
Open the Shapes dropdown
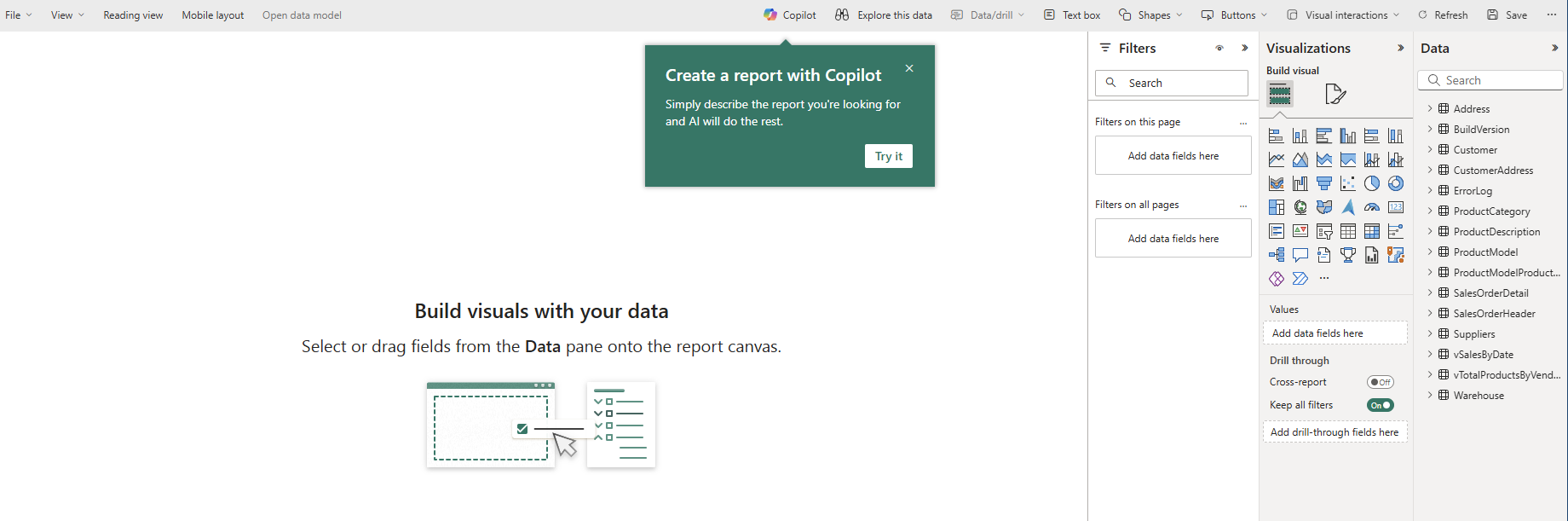[x=1151, y=14]
